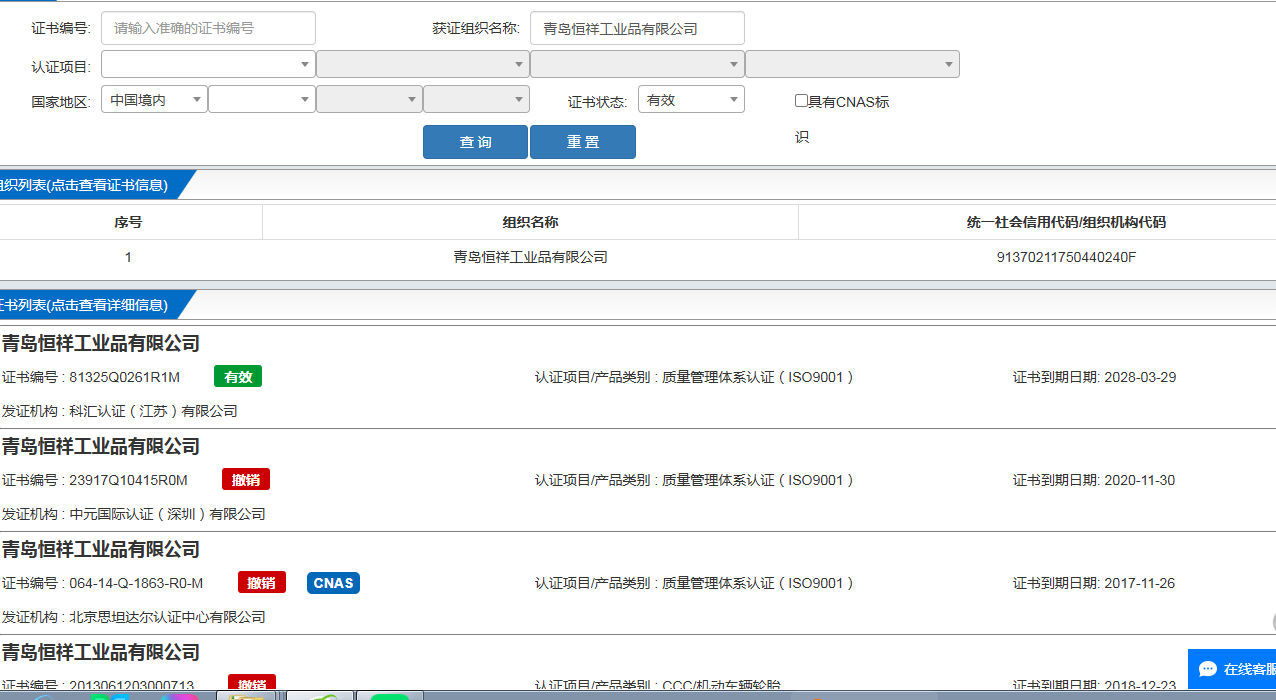Click the 组织名称 column header
Screen dimensions: 1276x700
click(x=530, y=222)
